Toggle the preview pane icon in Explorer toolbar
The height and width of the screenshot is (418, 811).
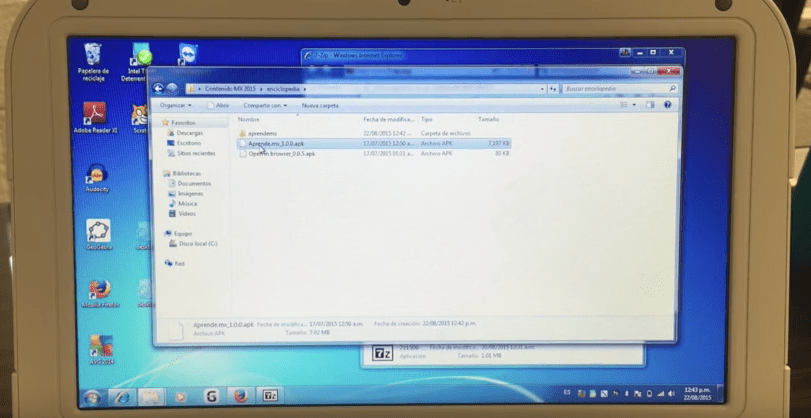[x=650, y=104]
